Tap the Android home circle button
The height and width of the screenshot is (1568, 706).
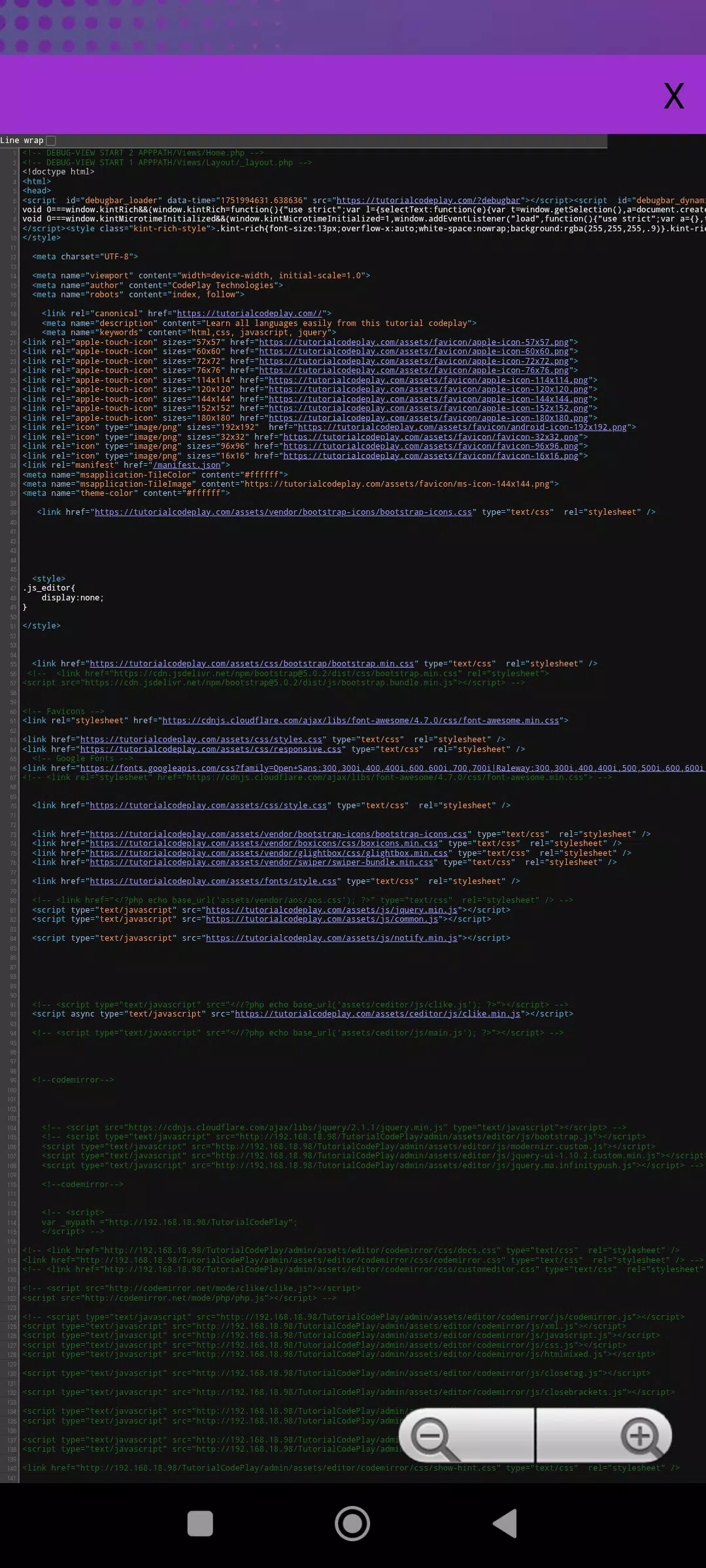352,1524
